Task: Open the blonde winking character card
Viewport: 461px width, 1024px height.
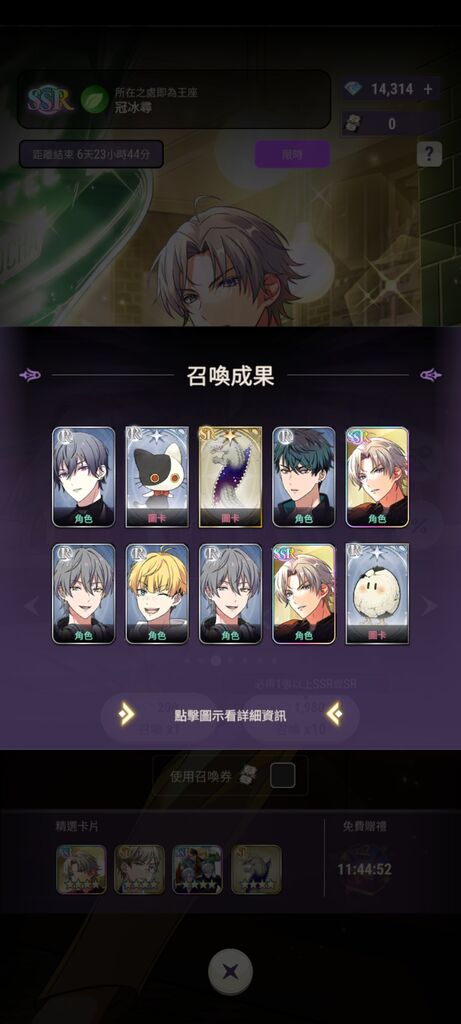Action: click(157, 594)
